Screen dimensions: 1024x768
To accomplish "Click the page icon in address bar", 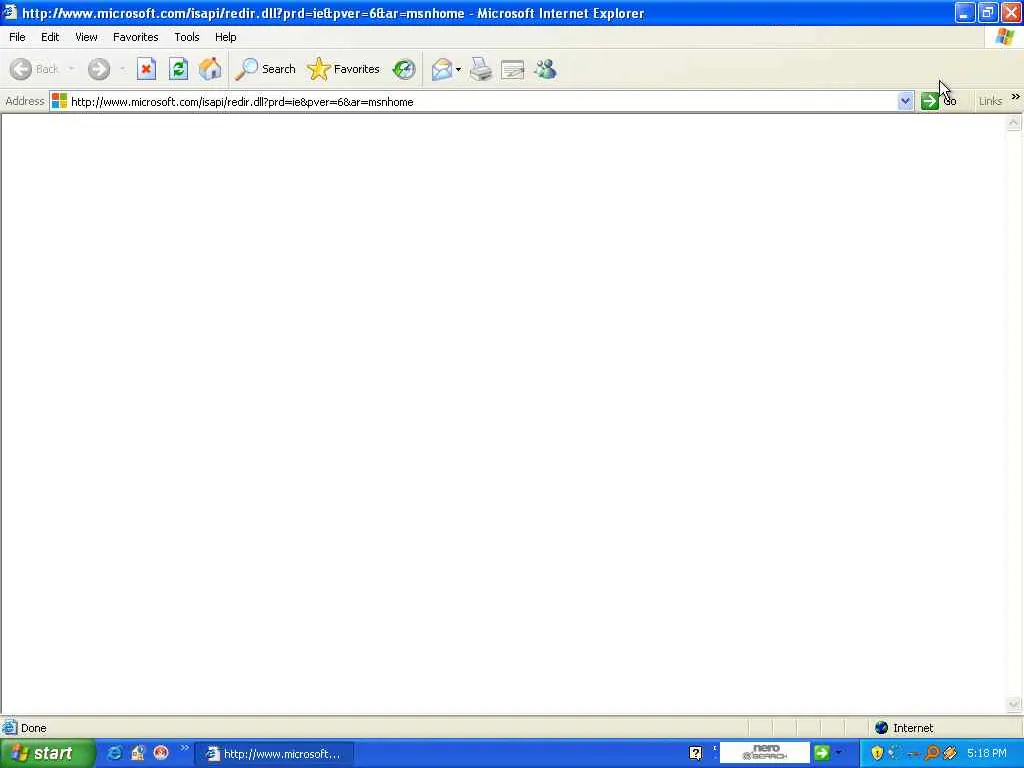I will click(59, 101).
